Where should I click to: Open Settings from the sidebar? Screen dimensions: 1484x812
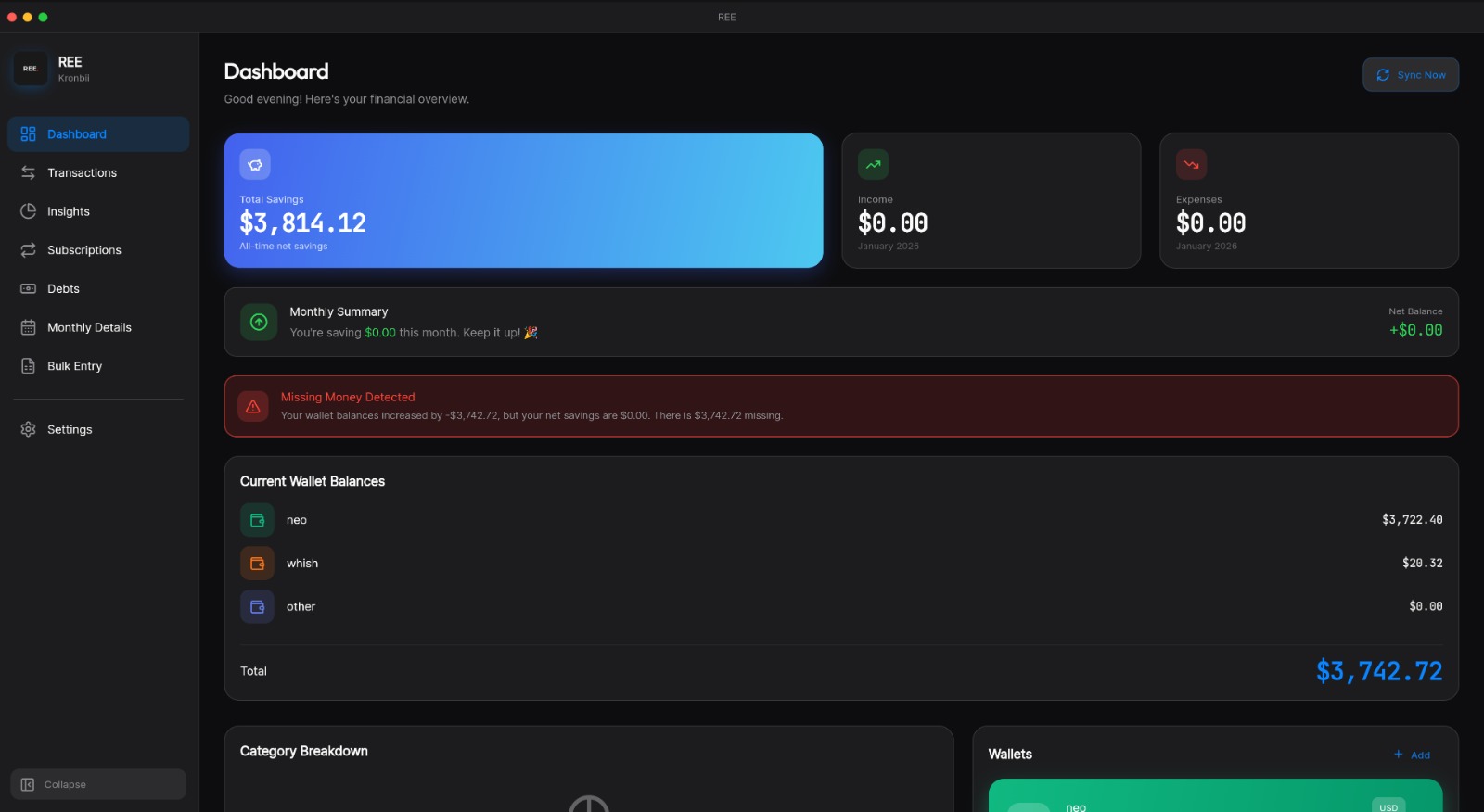[x=98, y=429]
